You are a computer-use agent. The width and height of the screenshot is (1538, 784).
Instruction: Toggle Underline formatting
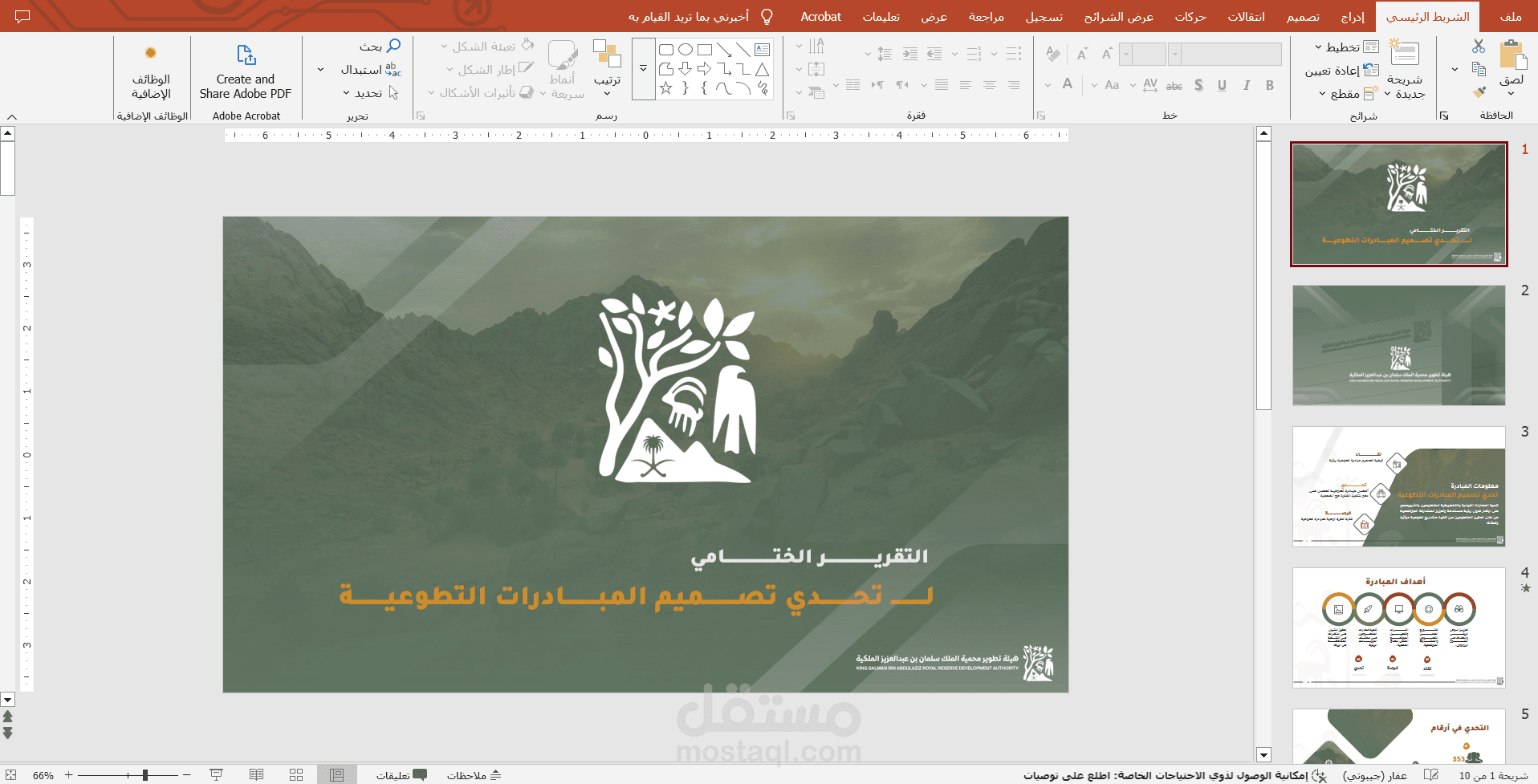click(x=1222, y=85)
